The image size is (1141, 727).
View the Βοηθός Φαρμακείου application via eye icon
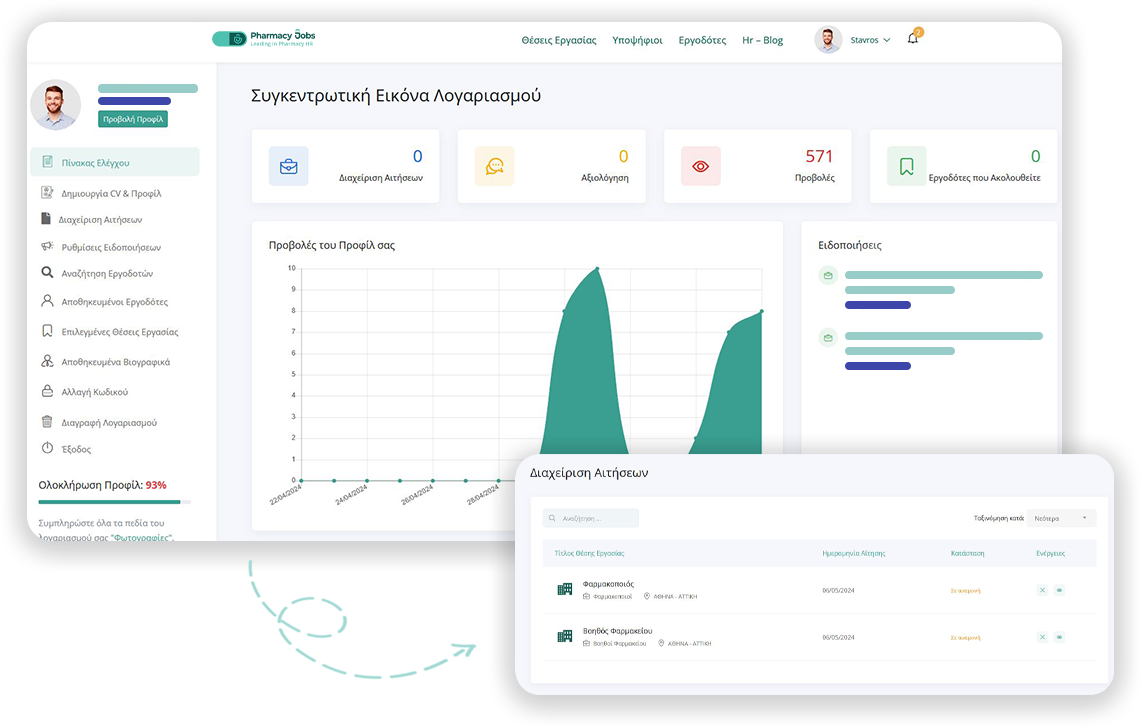pos(1059,636)
